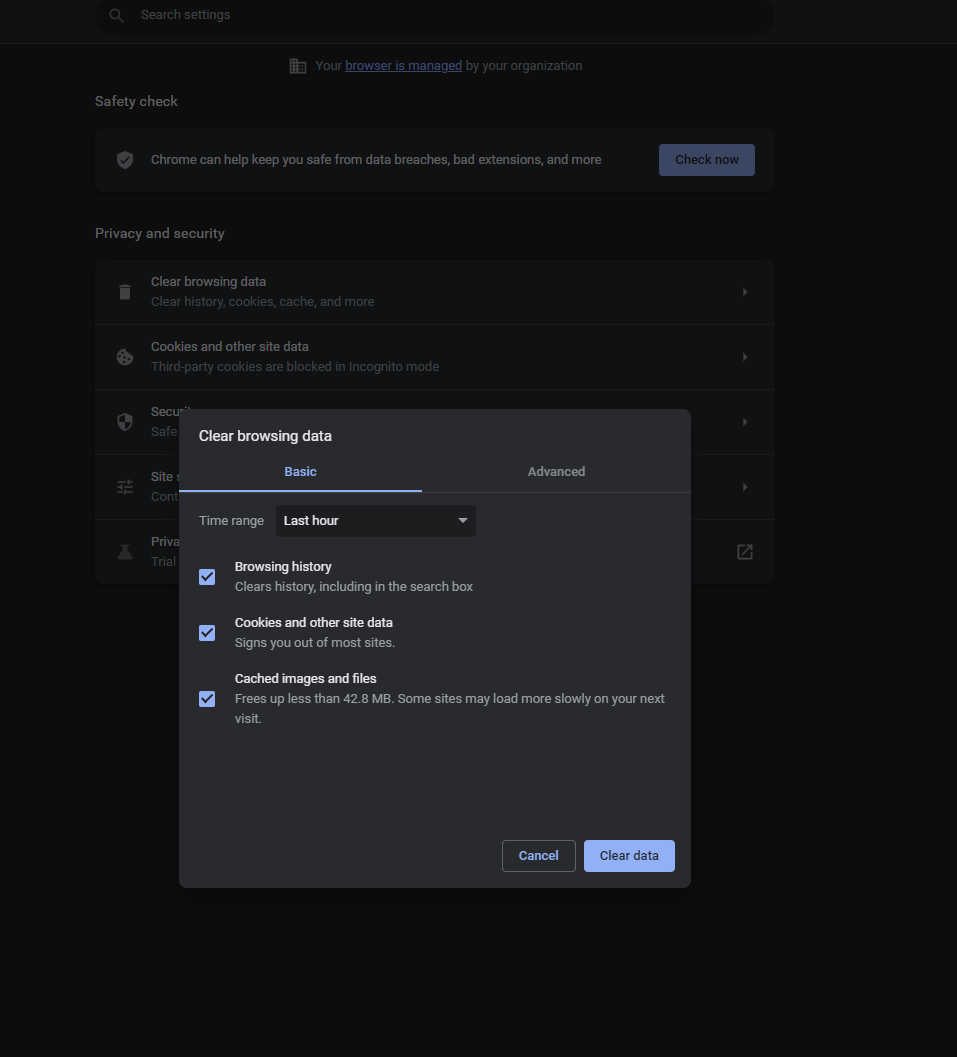Uncheck the Browsing history checkbox
957x1057 pixels.
207,577
